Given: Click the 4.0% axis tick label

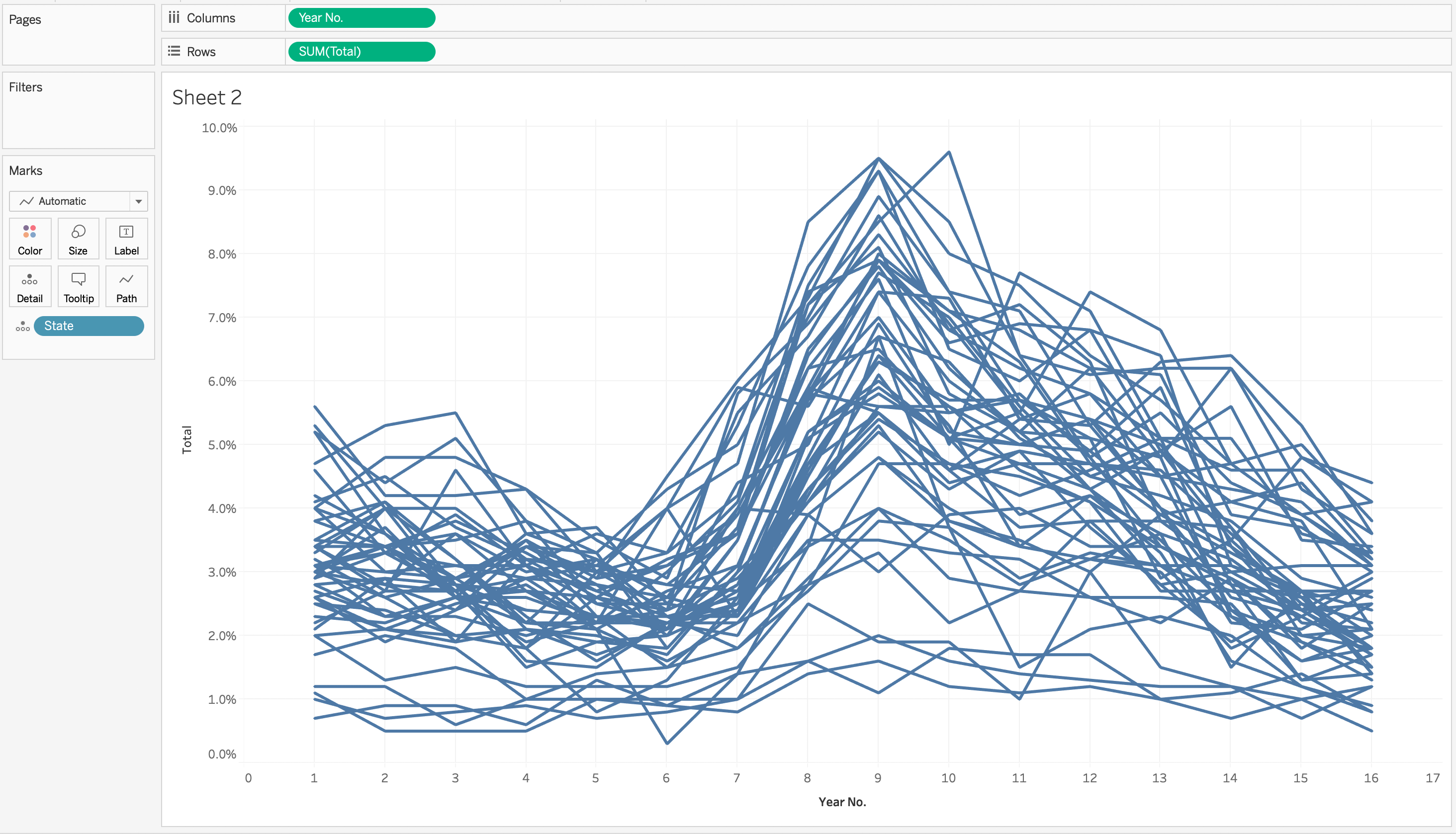Looking at the screenshot, I should point(222,508).
